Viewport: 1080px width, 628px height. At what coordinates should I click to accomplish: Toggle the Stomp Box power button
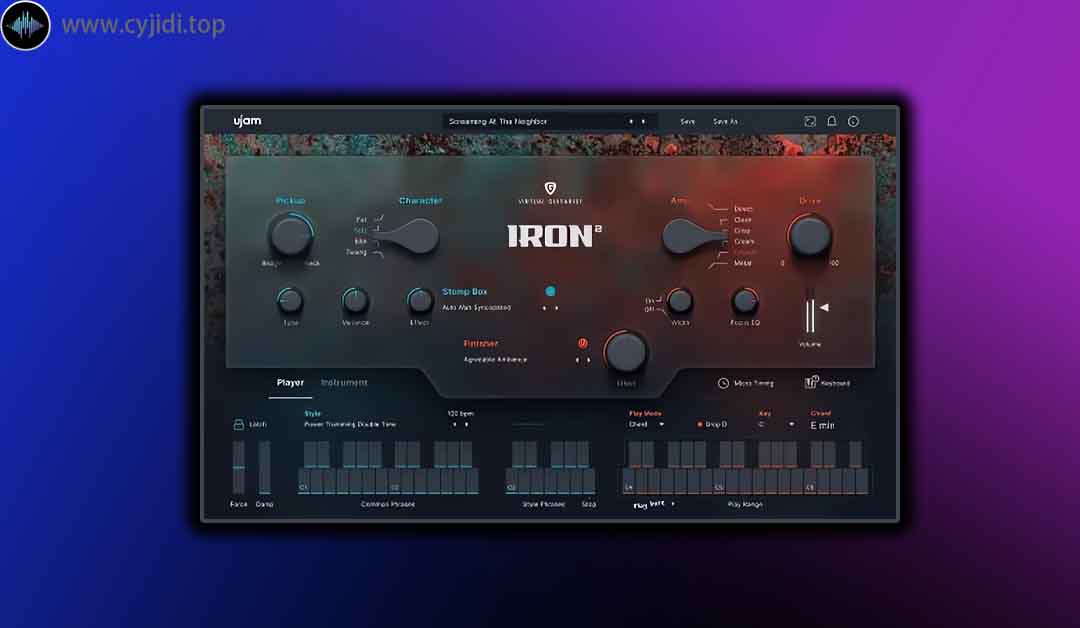click(x=550, y=291)
